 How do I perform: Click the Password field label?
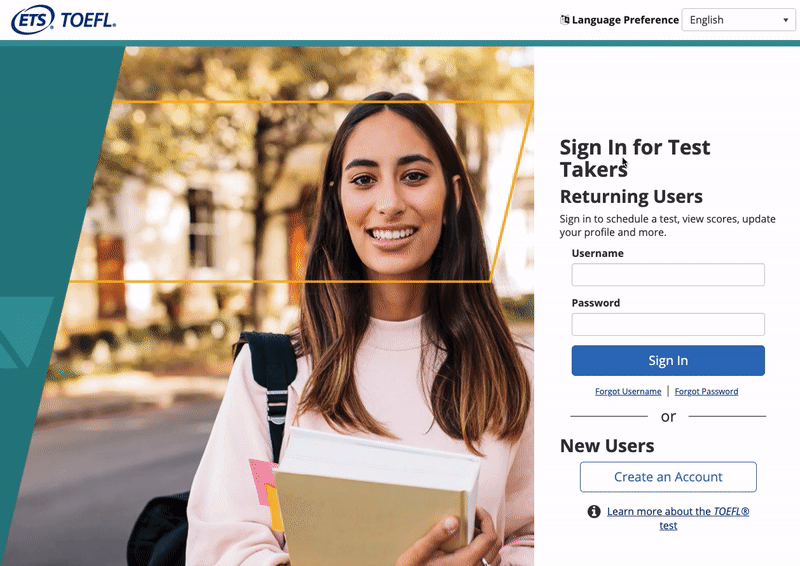click(x=595, y=303)
